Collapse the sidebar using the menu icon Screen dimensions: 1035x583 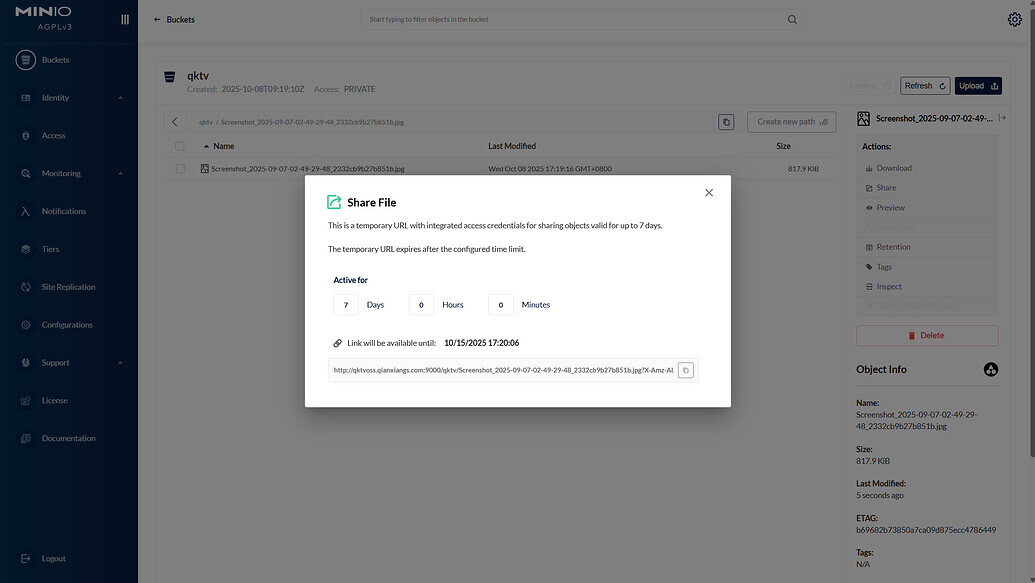[125, 19]
